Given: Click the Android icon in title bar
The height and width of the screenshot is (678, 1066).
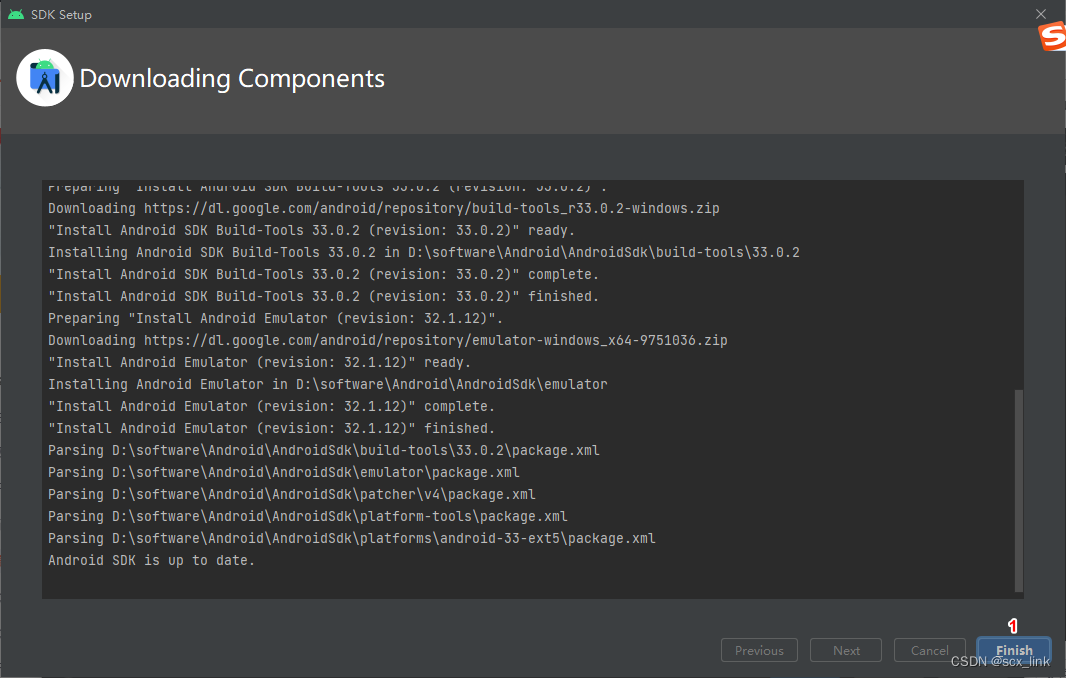Looking at the screenshot, I should coord(16,14).
